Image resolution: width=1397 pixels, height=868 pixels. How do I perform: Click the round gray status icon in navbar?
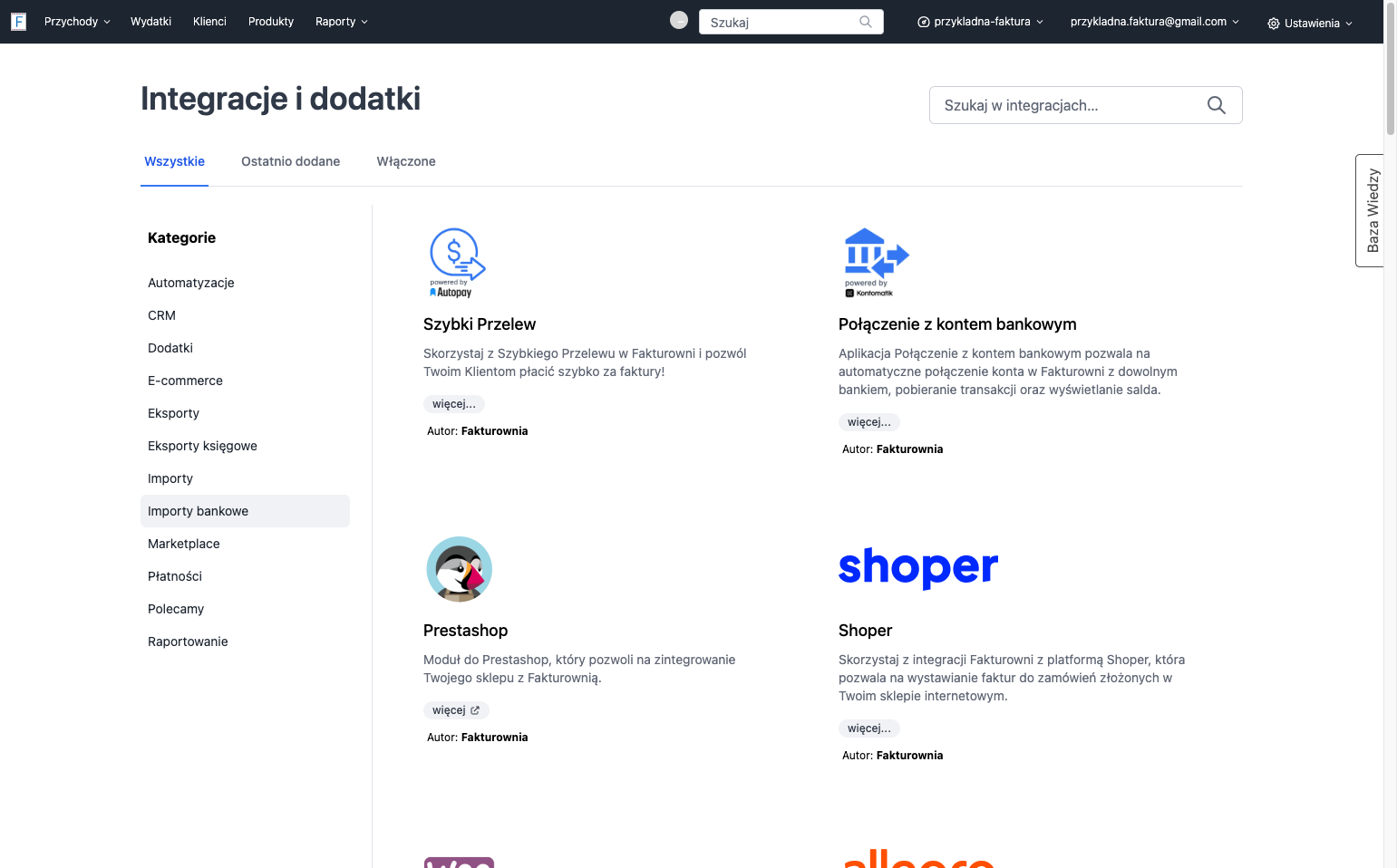pyautogui.click(x=679, y=20)
